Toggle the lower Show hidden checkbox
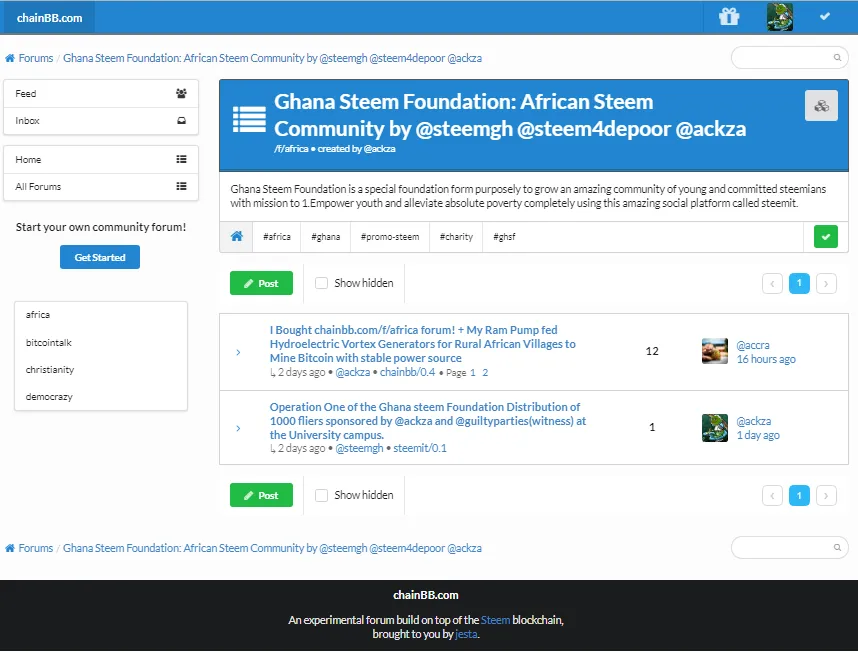Viewport: 858px width, 653px height. pyautogui.click(x=321, y=495)
